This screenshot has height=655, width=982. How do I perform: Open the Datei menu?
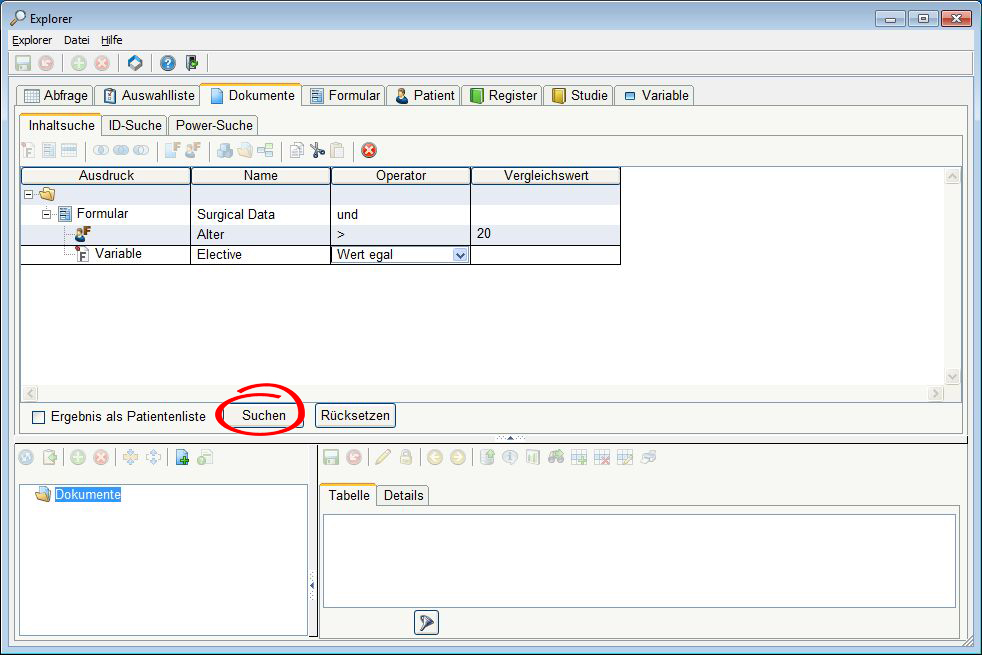click(76, 40)
